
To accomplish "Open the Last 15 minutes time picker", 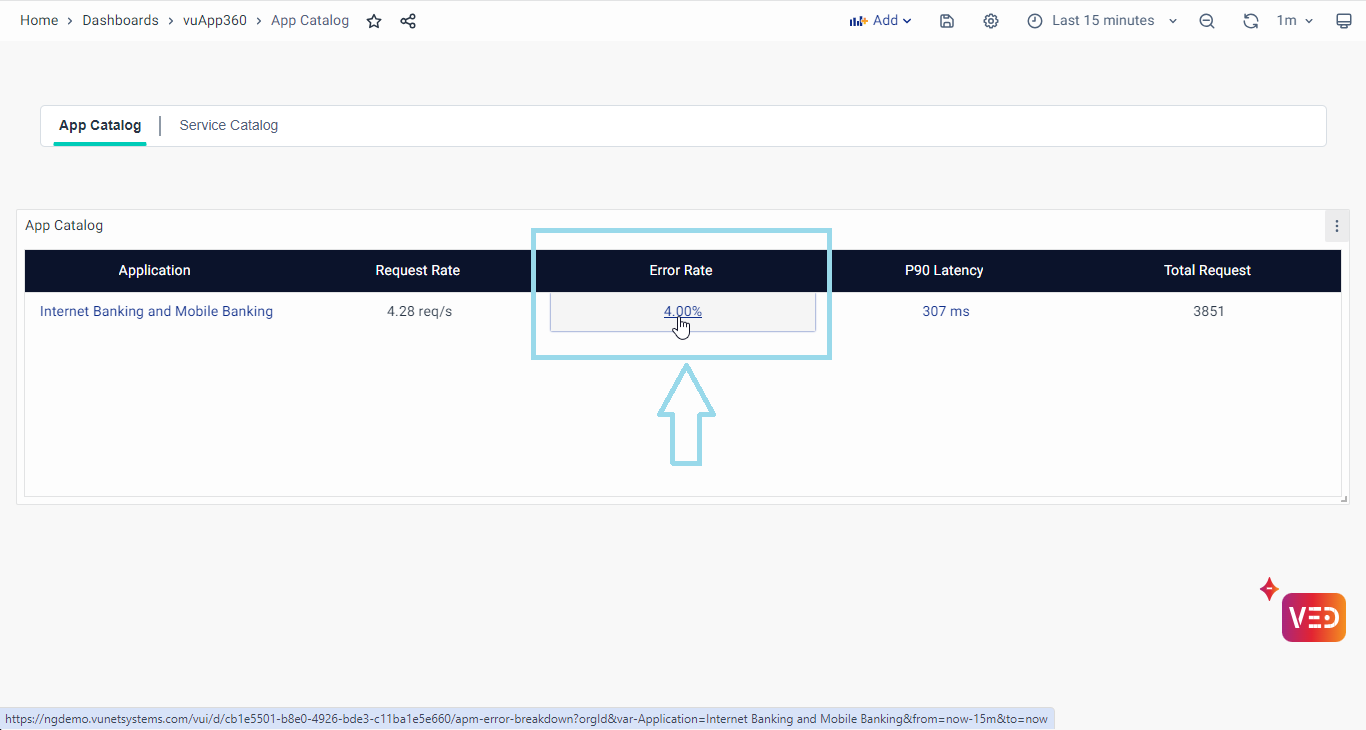I will tap(1102, 21).
